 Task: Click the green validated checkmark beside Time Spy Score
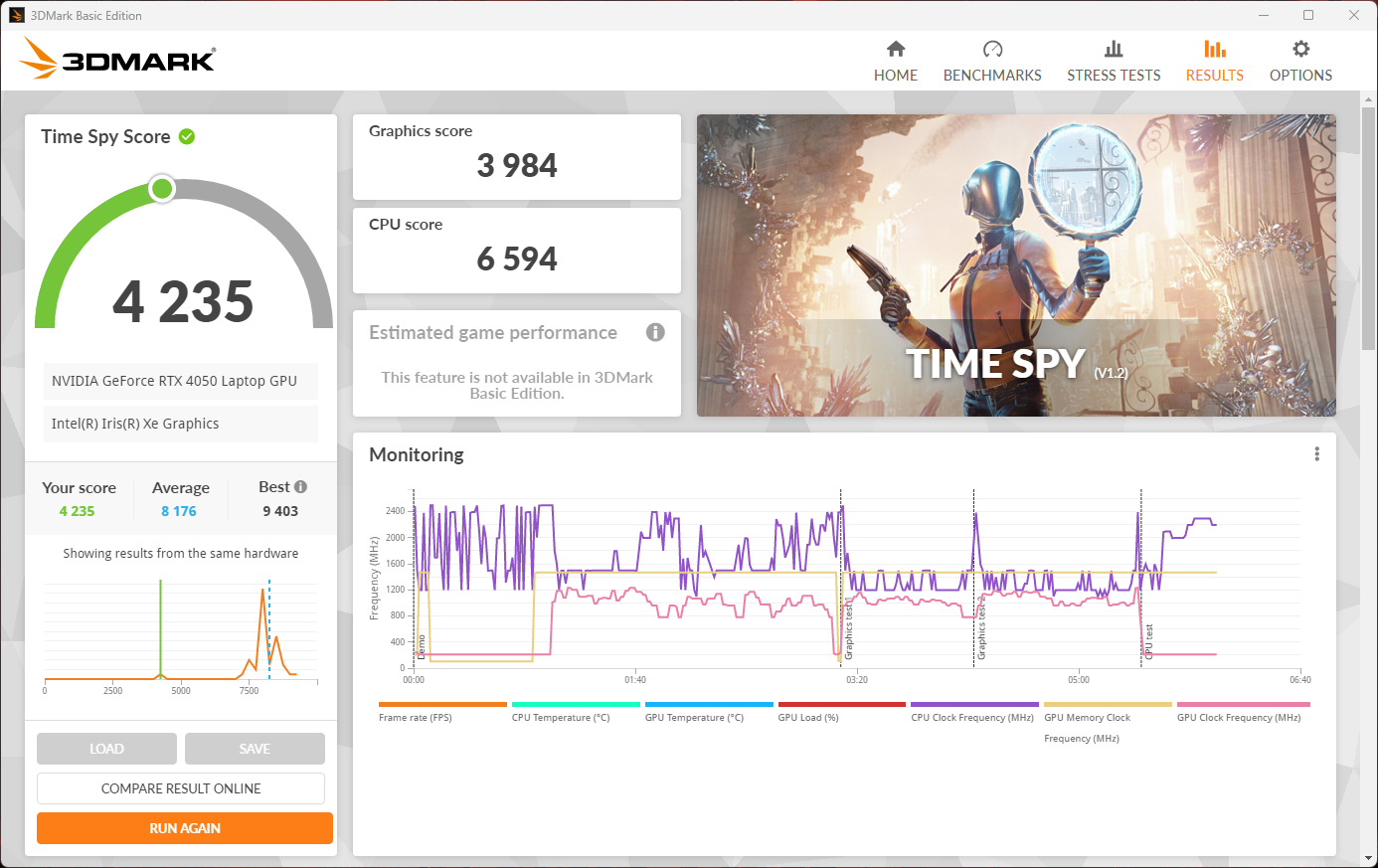187,137
